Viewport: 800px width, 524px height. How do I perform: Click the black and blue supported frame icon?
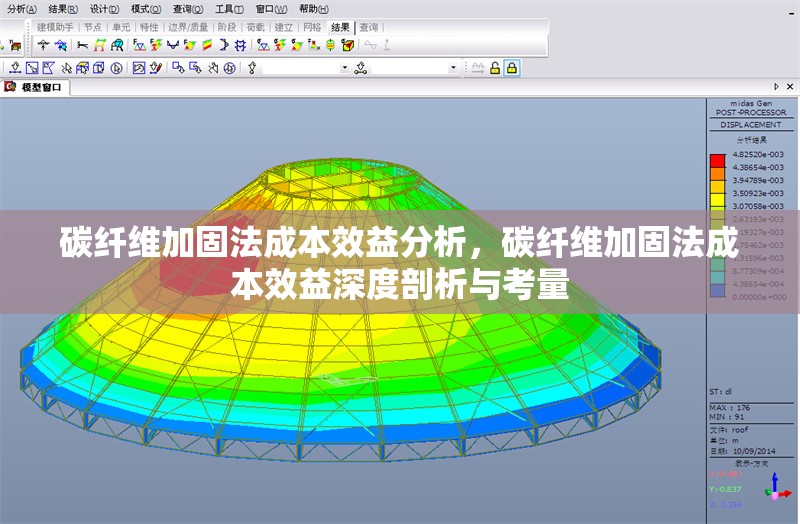pyautogui.click(x=117, y=45)
